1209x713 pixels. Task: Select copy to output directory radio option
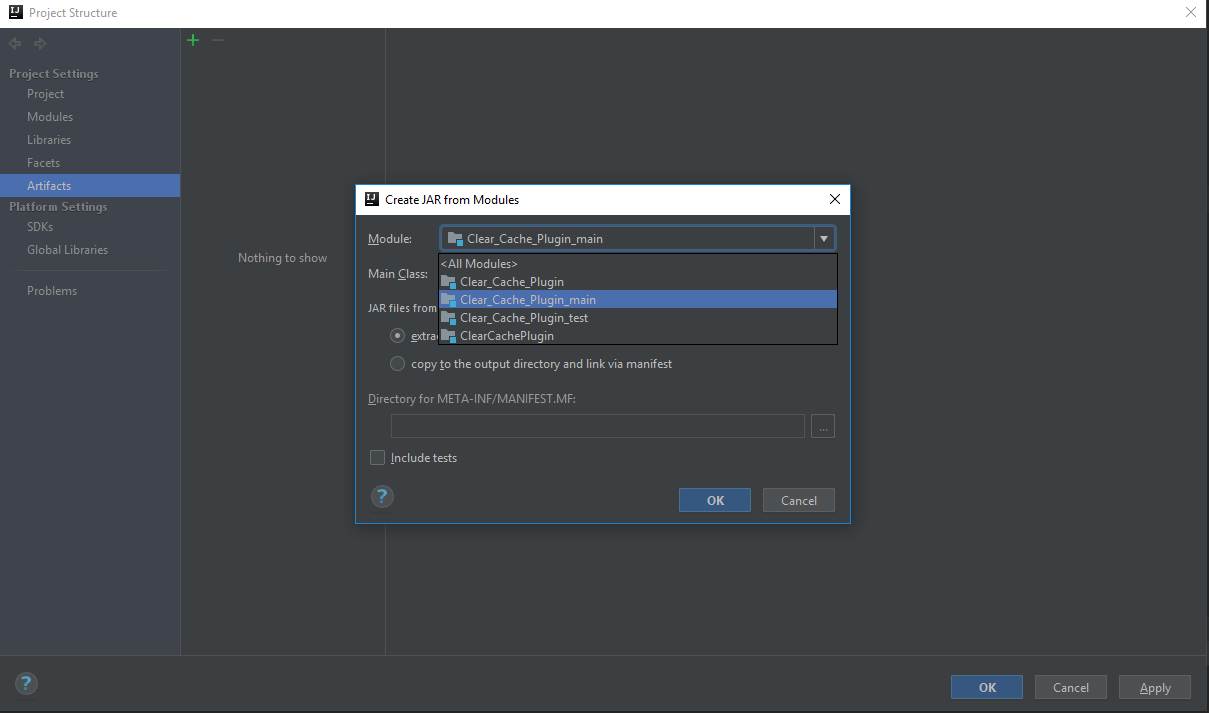[x=398, y=364]
